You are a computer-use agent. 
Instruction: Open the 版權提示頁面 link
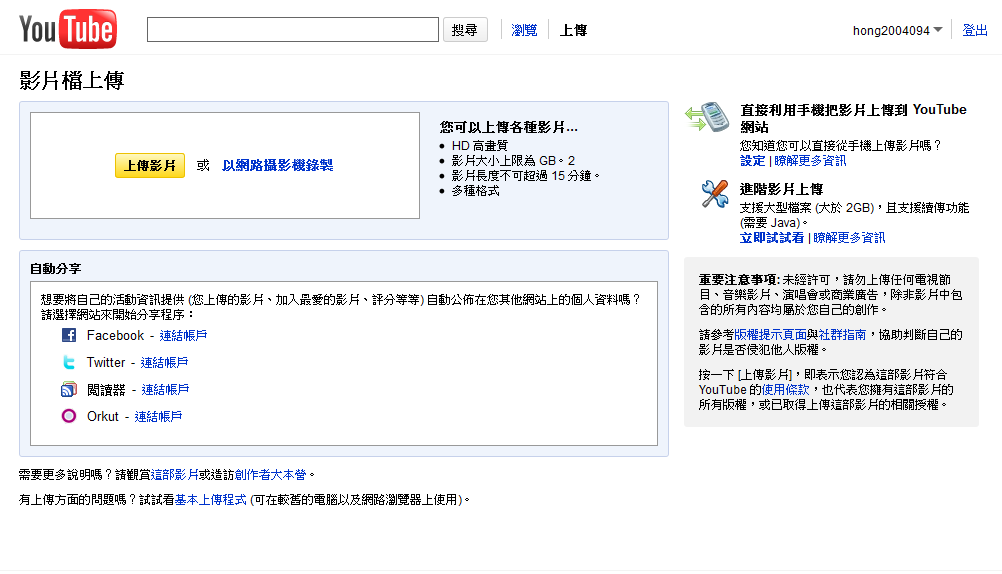(x=770, y=334)
